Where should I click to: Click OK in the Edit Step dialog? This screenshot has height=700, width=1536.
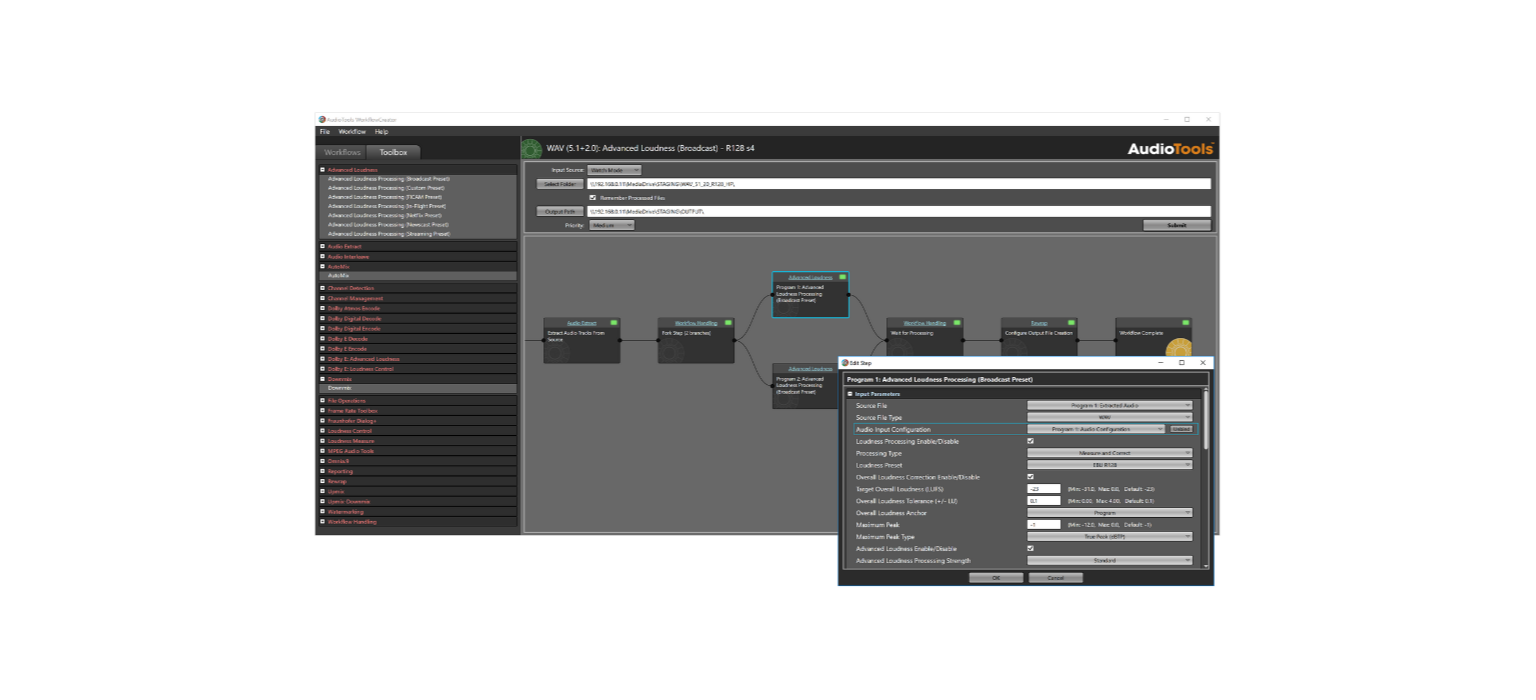tap(997, 578)
